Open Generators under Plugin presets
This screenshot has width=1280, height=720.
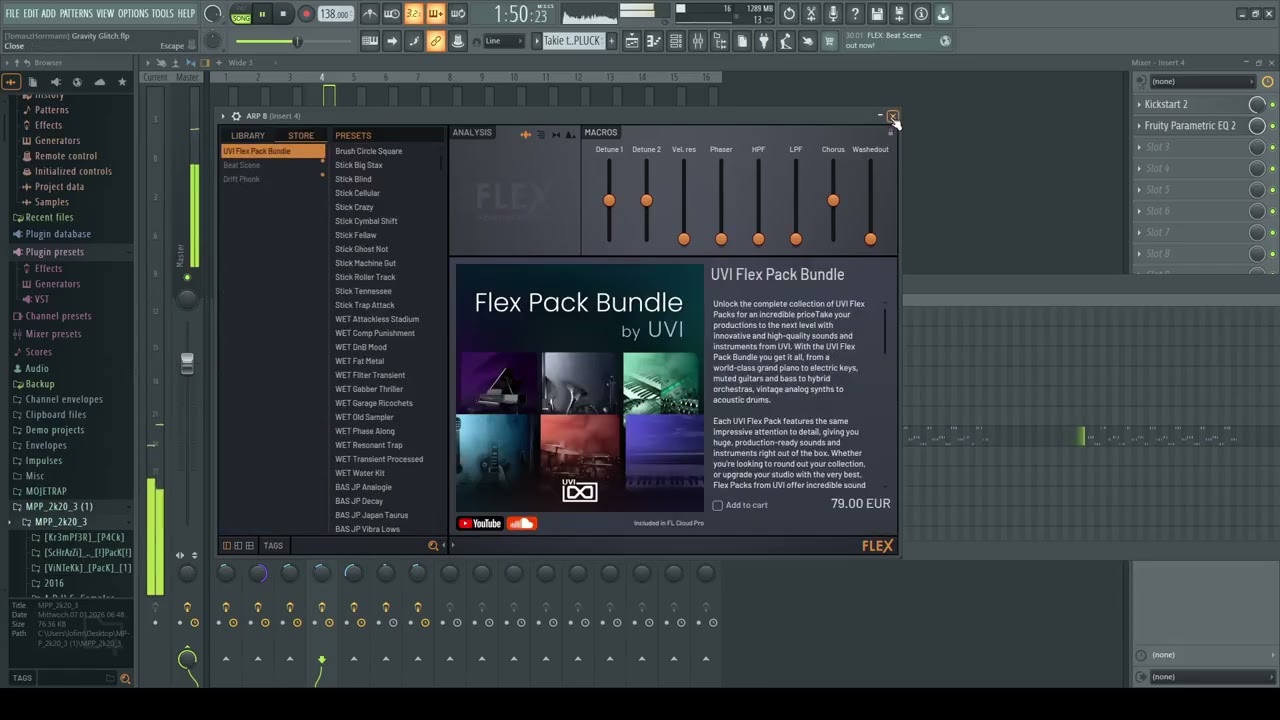point(57,284)
